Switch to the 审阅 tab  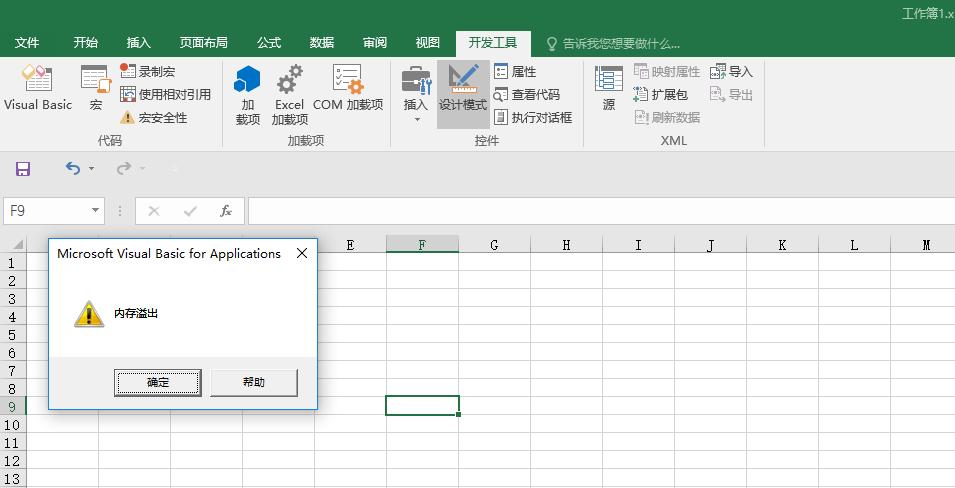(x=375, y=43)
